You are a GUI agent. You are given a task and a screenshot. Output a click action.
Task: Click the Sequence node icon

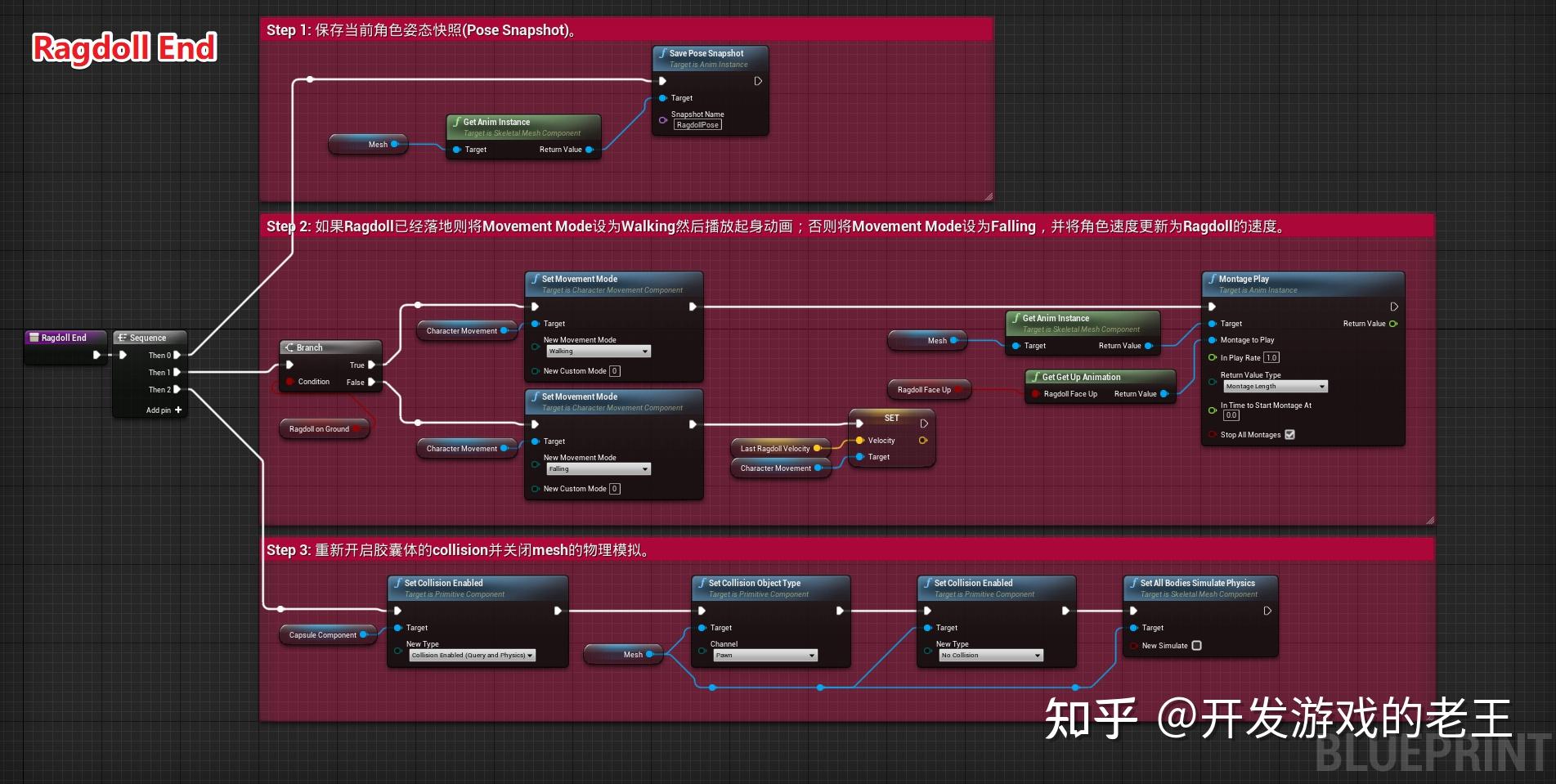coord(122,337)
